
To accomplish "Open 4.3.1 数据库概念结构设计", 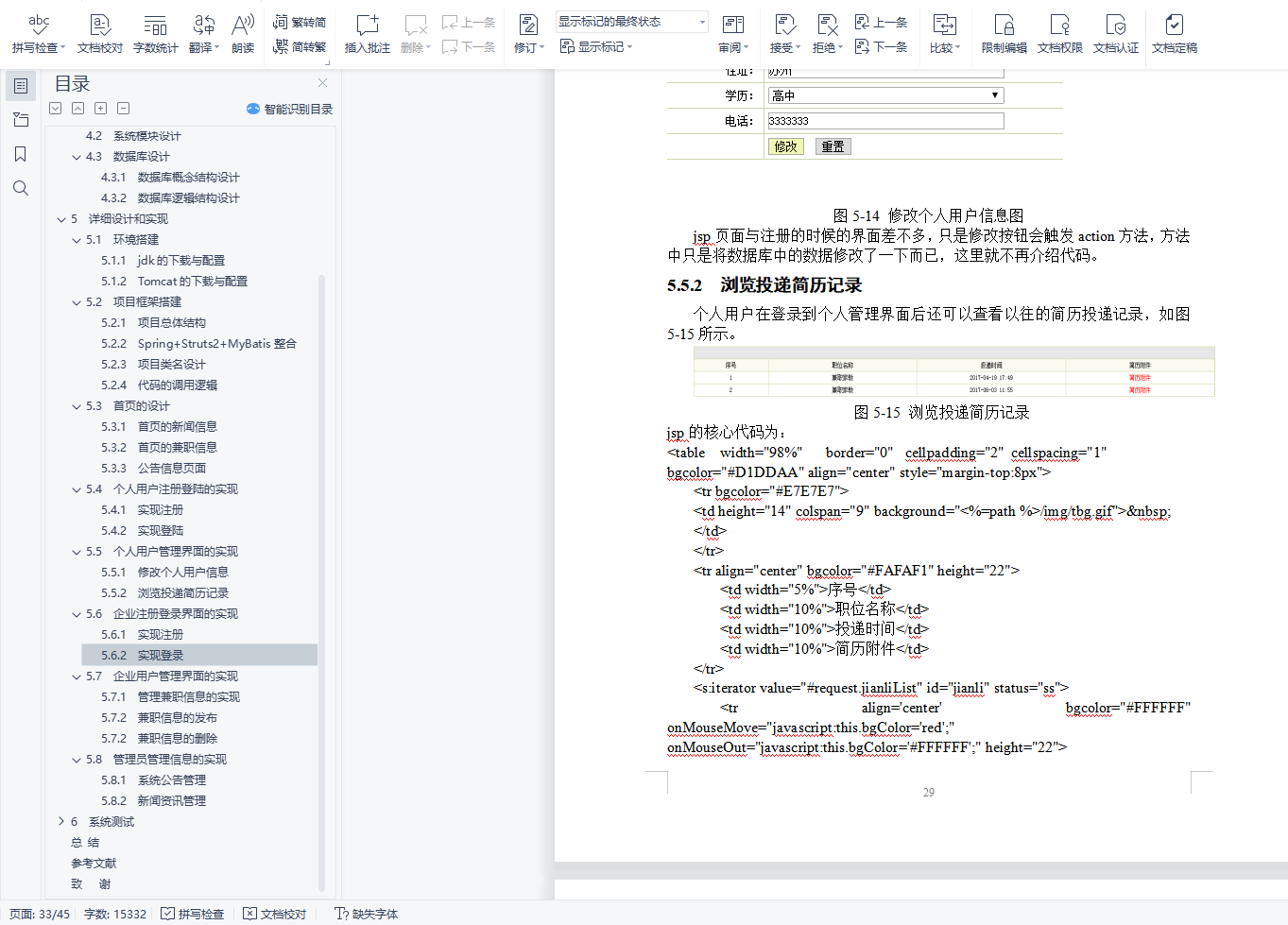I will coord(171,178).
